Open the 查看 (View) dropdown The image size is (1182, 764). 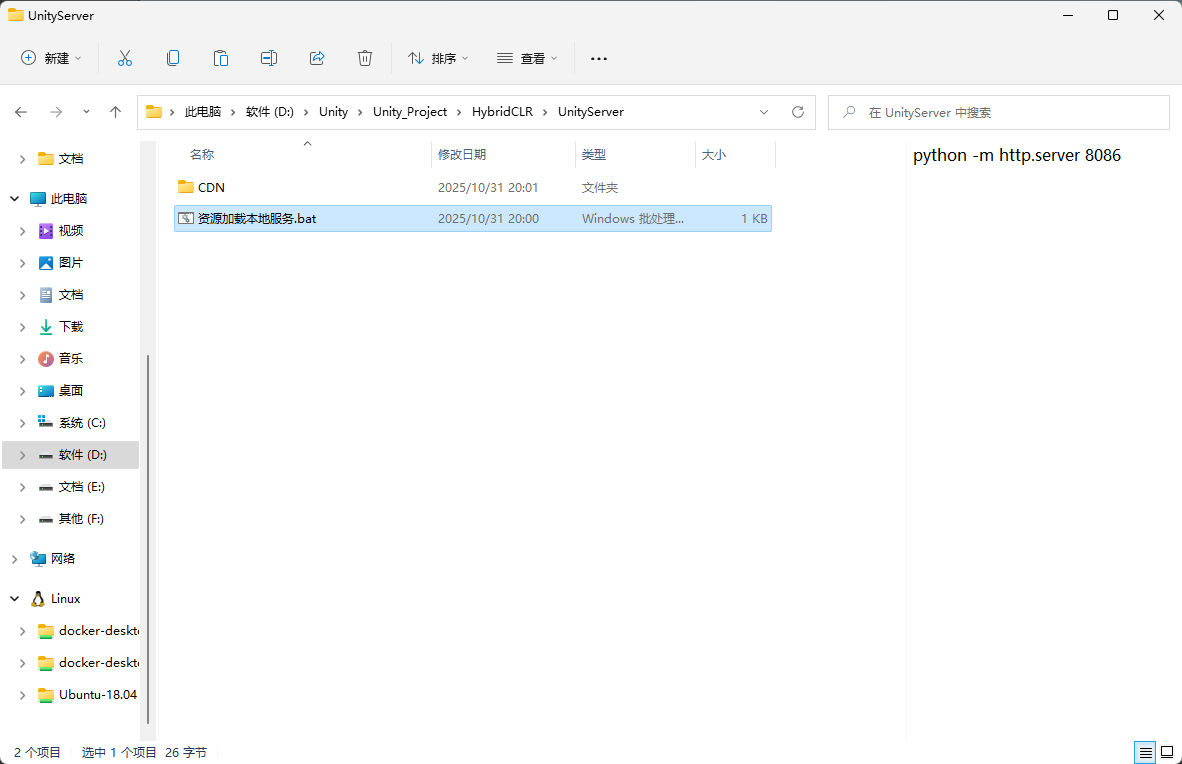click(x=527, y=58)
